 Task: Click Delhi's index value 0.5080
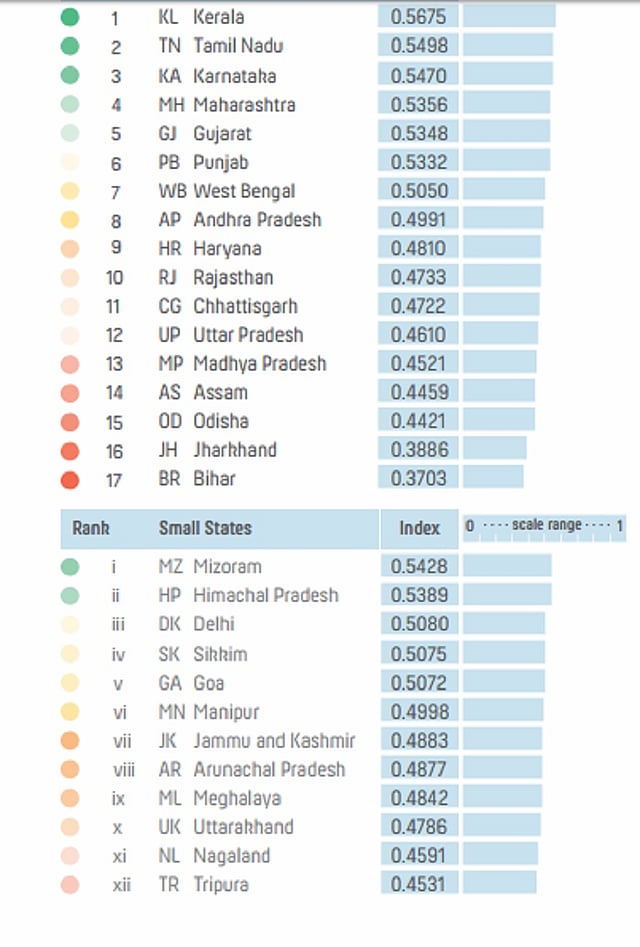(419, 625)
